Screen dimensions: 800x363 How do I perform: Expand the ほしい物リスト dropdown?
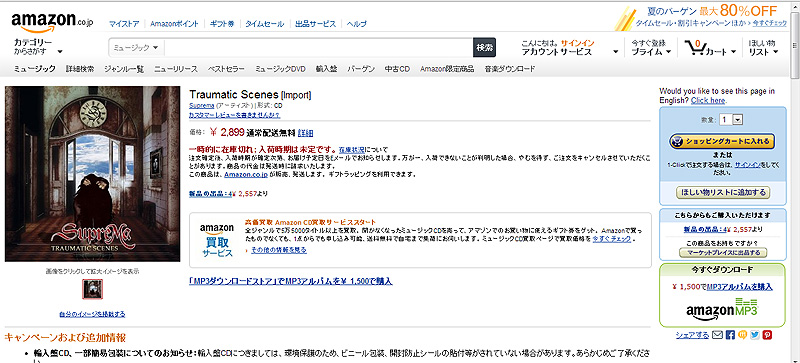[763, 47]
